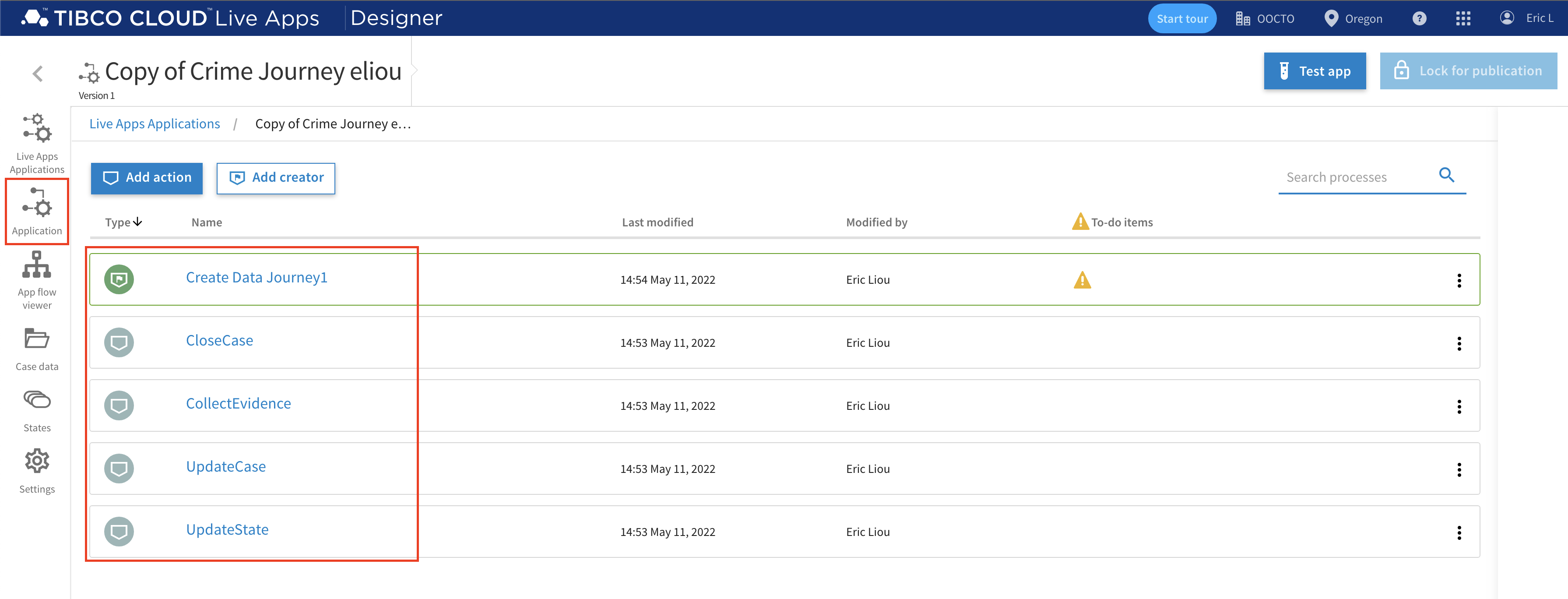Open the Case data section
Screen dimensions: 1568x599
coord(37,349)
